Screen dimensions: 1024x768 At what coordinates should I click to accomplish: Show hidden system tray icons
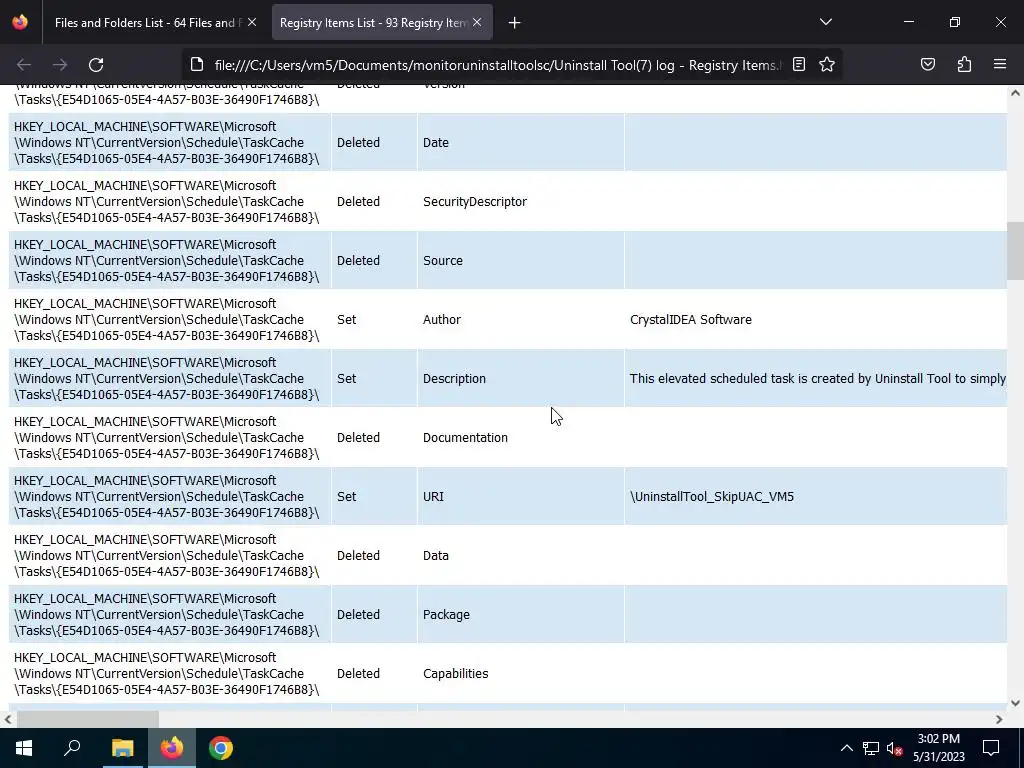pyautogui.click(x=846, y=748)
